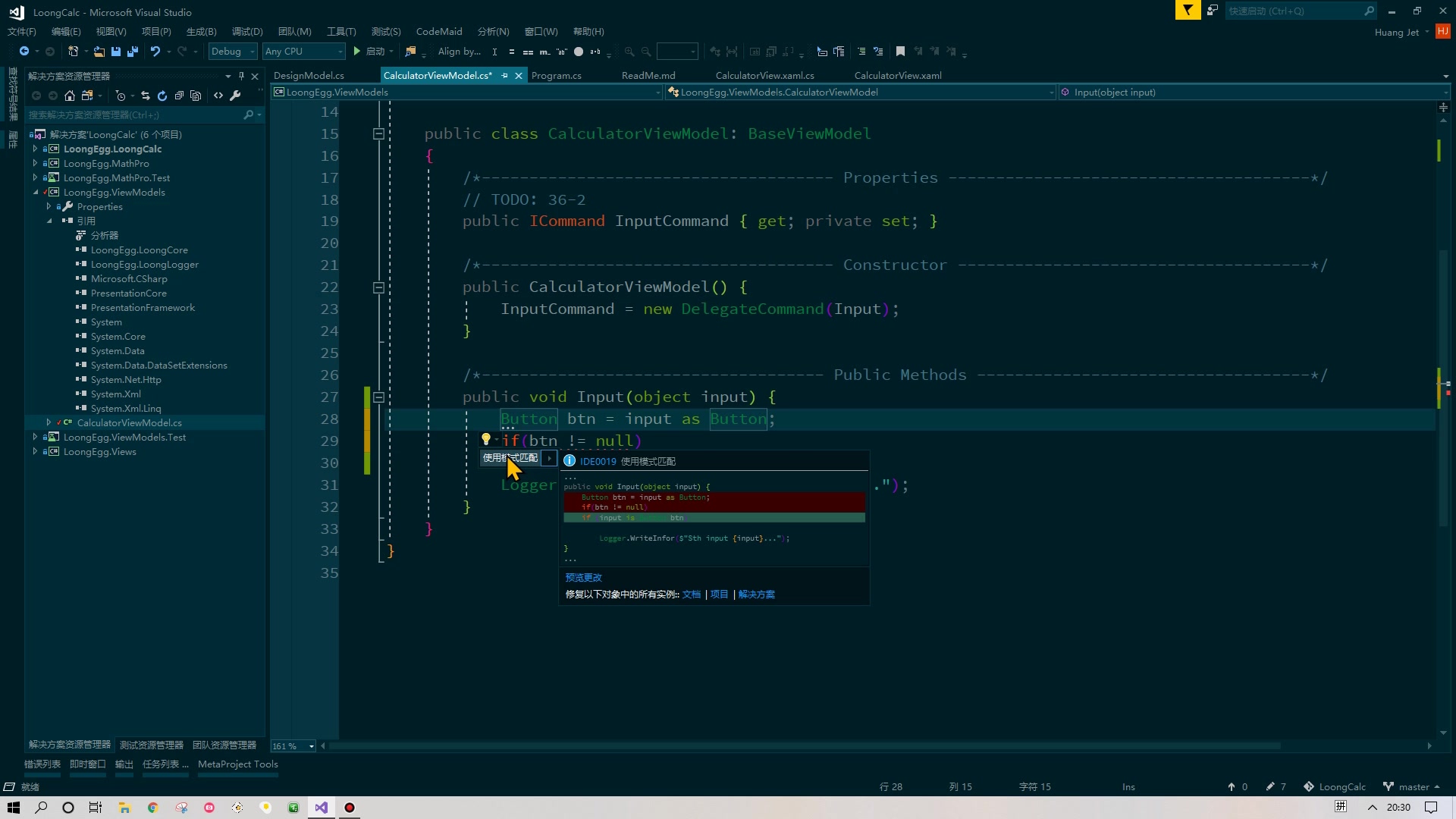
Task: Expand the LoongEgg.MathPro project node
Action: pyautogui.click(x=35, y=163)
